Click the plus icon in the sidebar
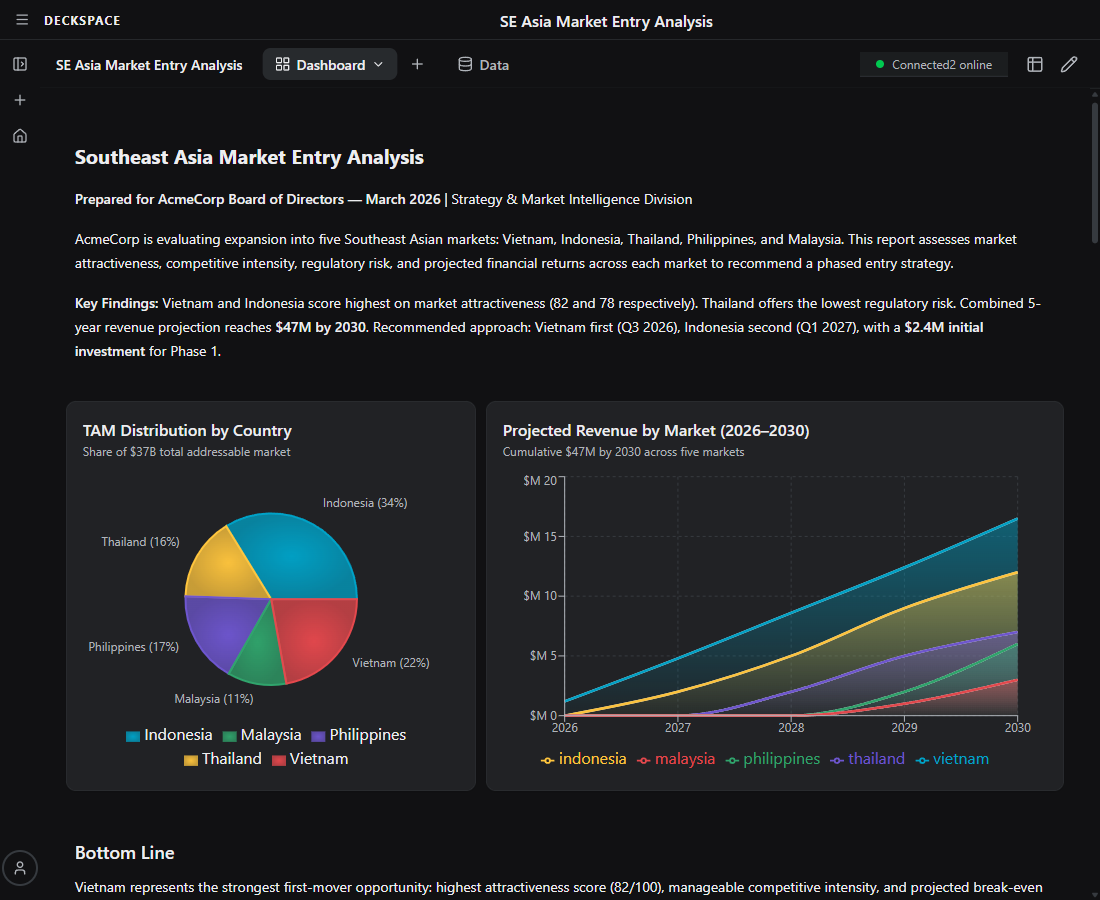1100x900 pixels. click(20, 100)
